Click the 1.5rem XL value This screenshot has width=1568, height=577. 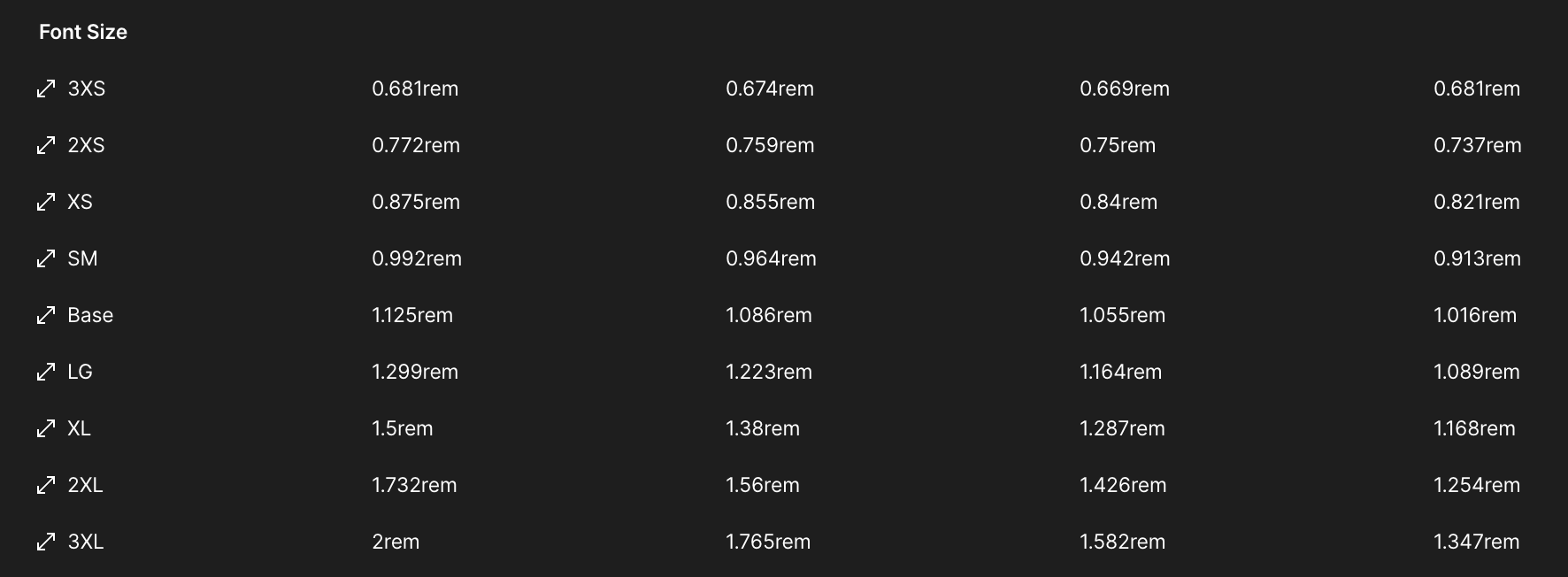coord(403,428)
